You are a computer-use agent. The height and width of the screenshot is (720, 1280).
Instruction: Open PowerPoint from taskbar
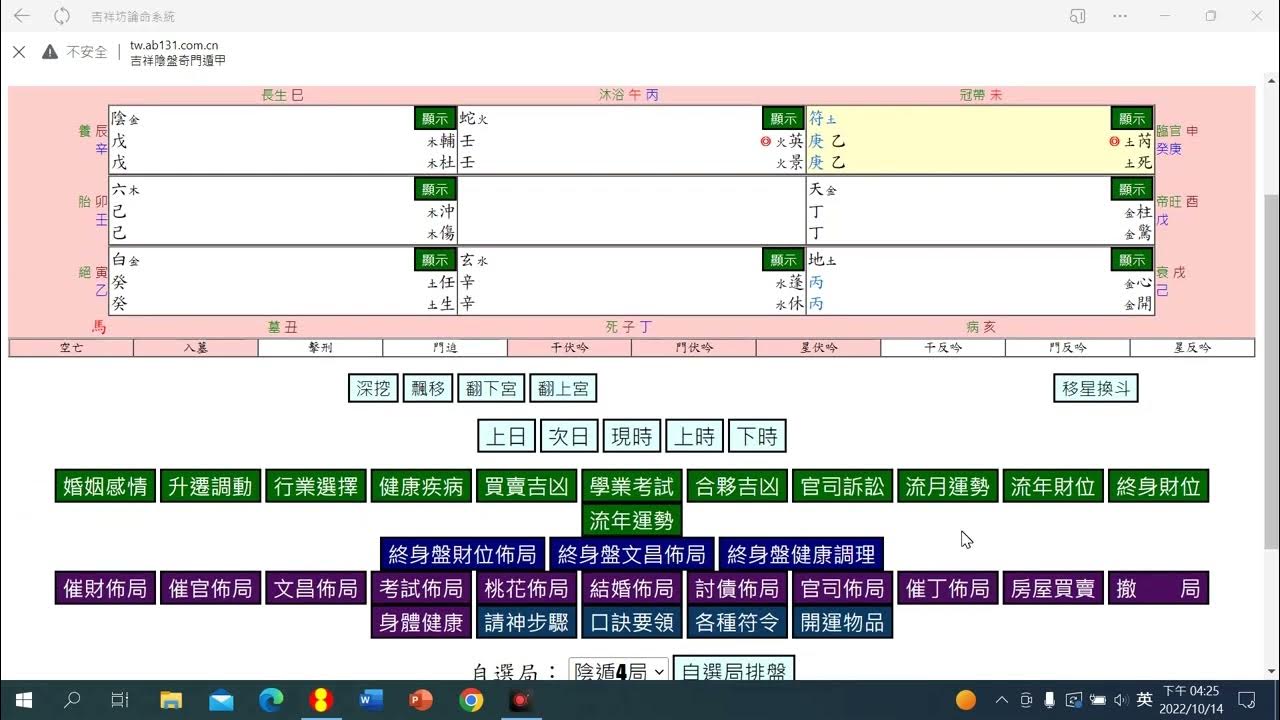pos(421,700)
